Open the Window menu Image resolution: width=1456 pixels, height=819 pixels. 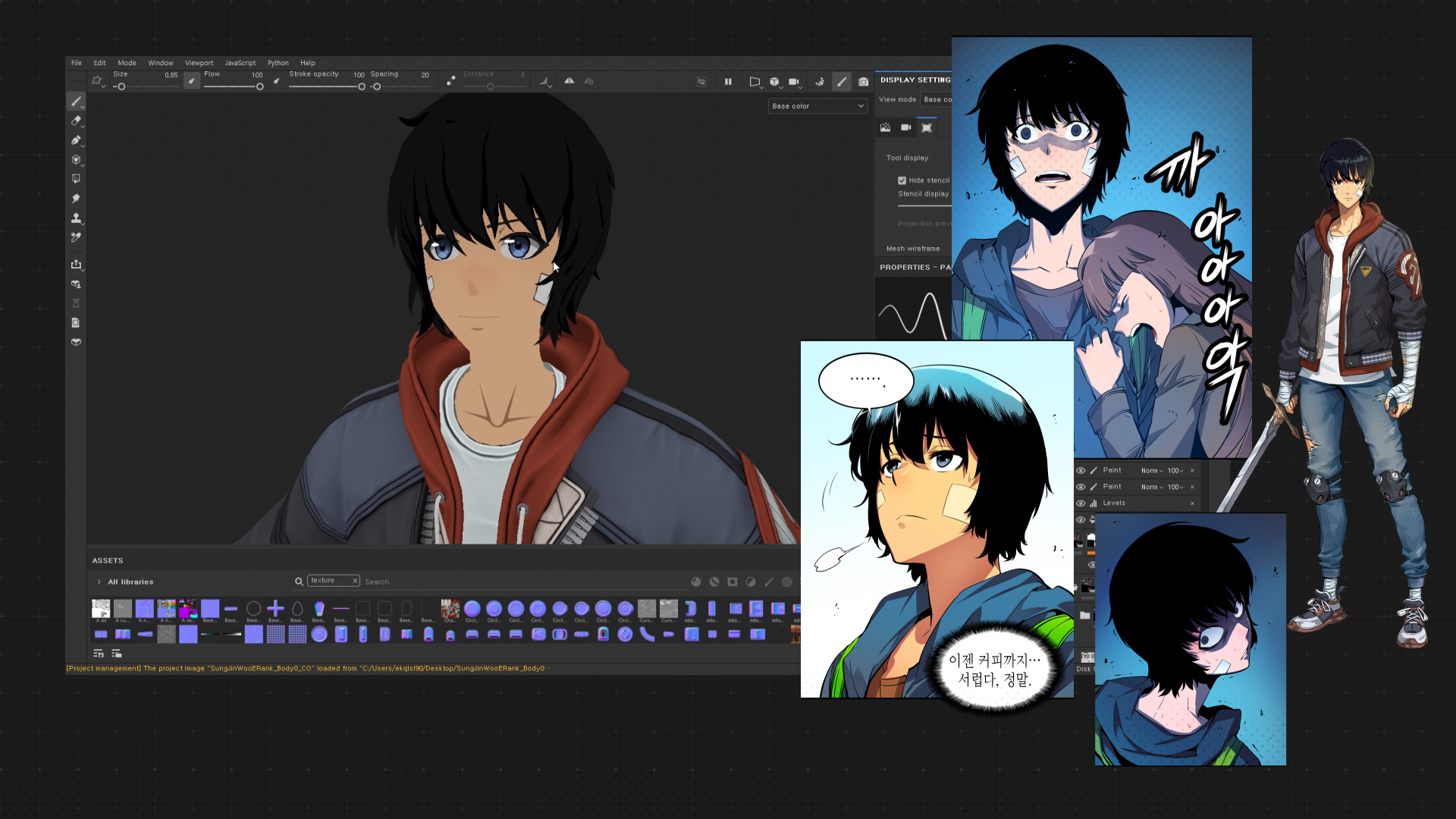[161, 63]
